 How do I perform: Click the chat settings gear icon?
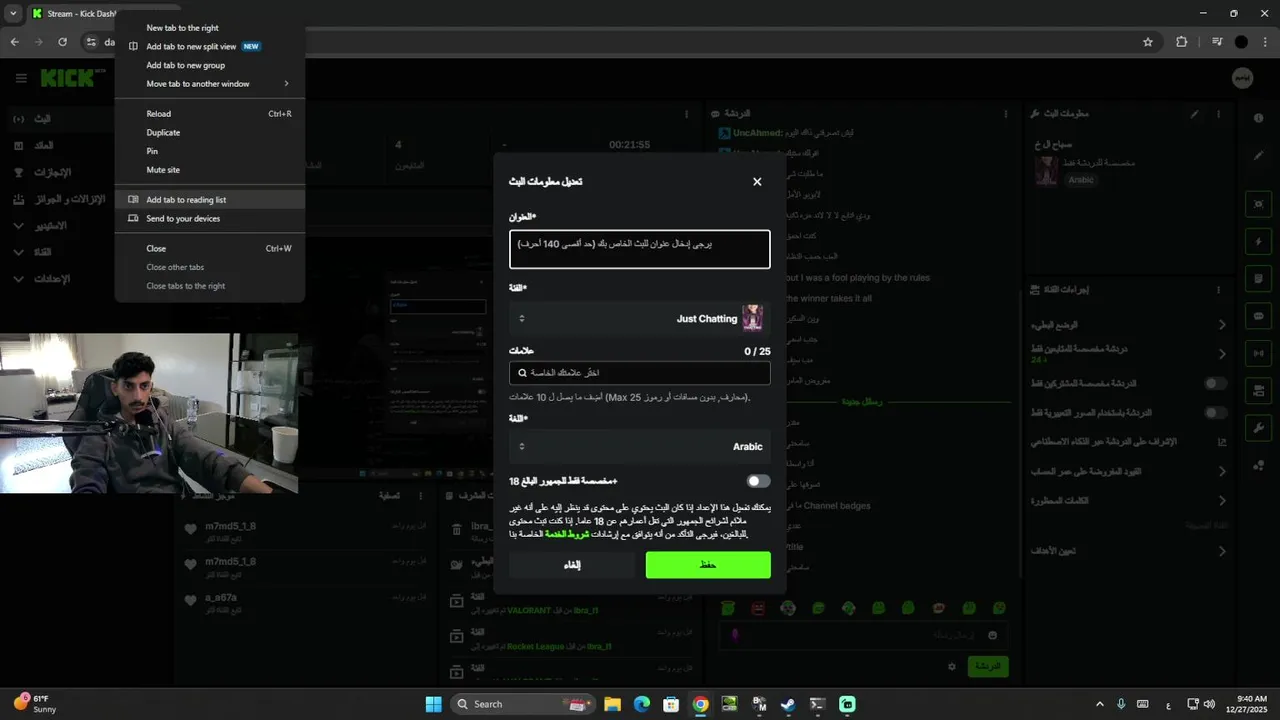pos(952,666)
